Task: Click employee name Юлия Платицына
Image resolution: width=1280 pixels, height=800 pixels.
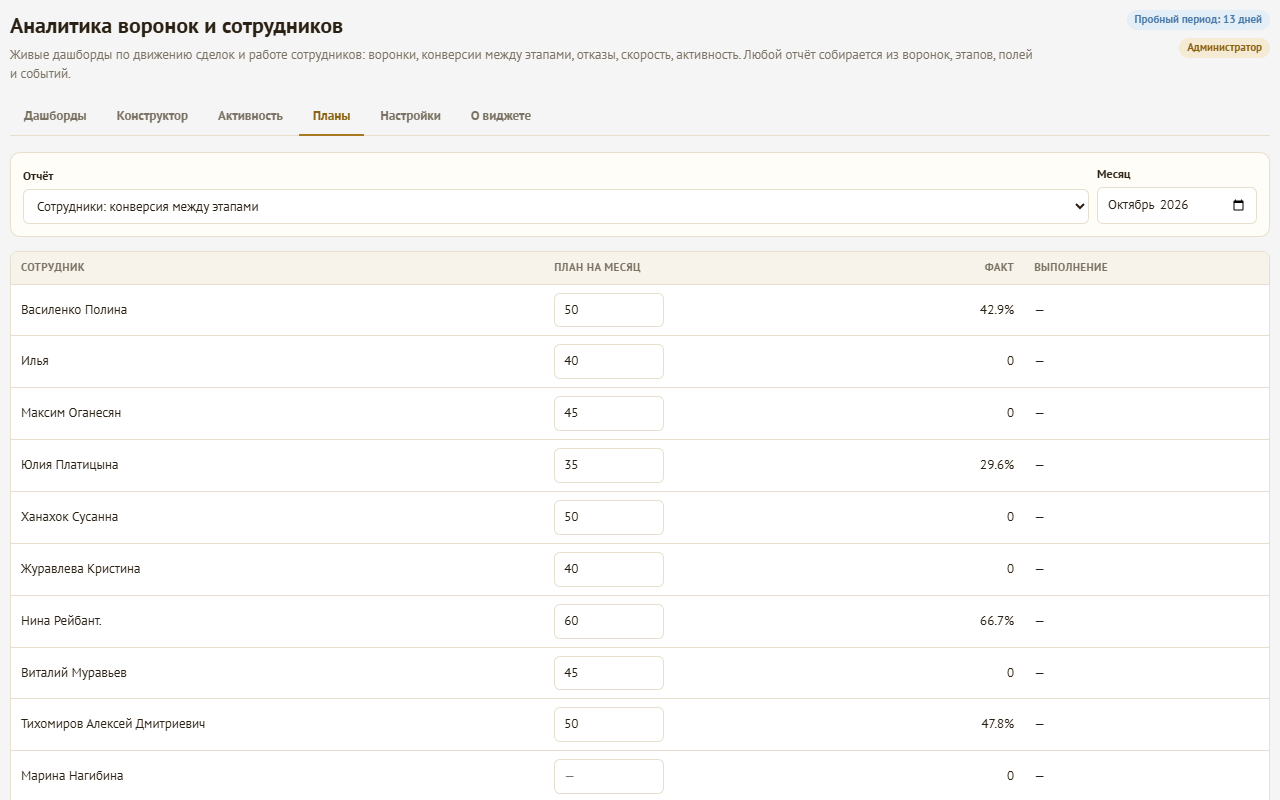Action: pos(70,465)
